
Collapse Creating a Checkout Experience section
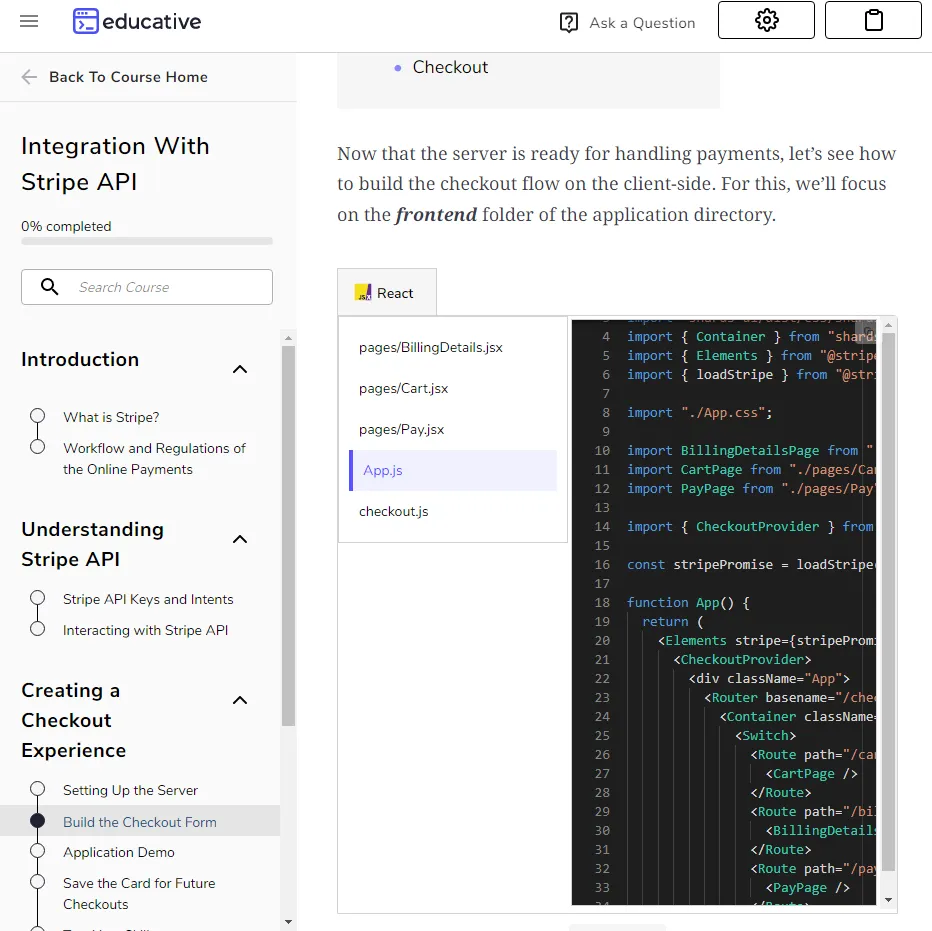[240, 700]
